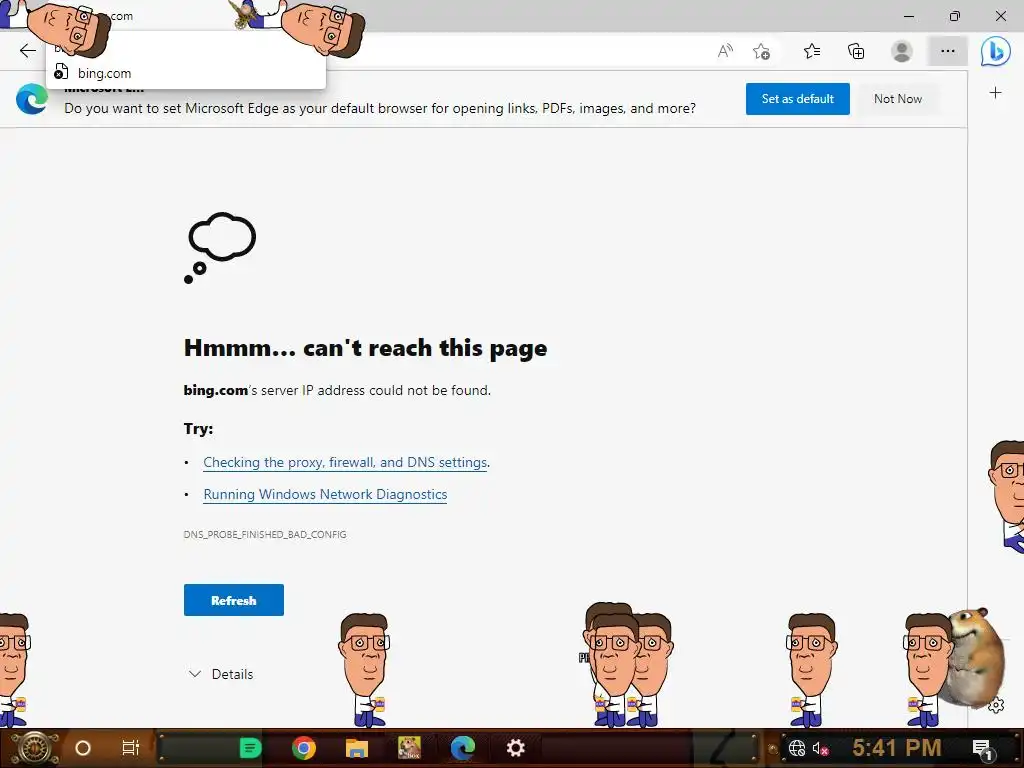
Task: Add sidebar app with plus icon
Action: (995, 93)
